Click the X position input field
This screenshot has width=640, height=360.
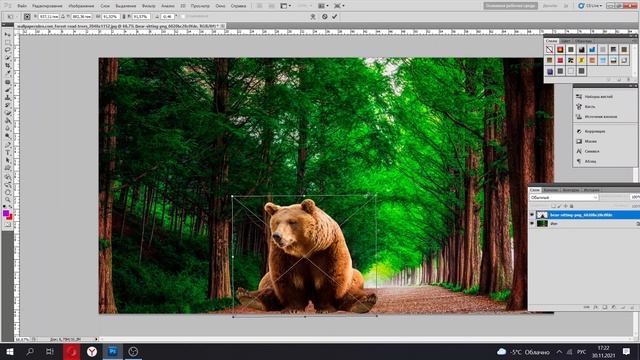tap(49, 17)
